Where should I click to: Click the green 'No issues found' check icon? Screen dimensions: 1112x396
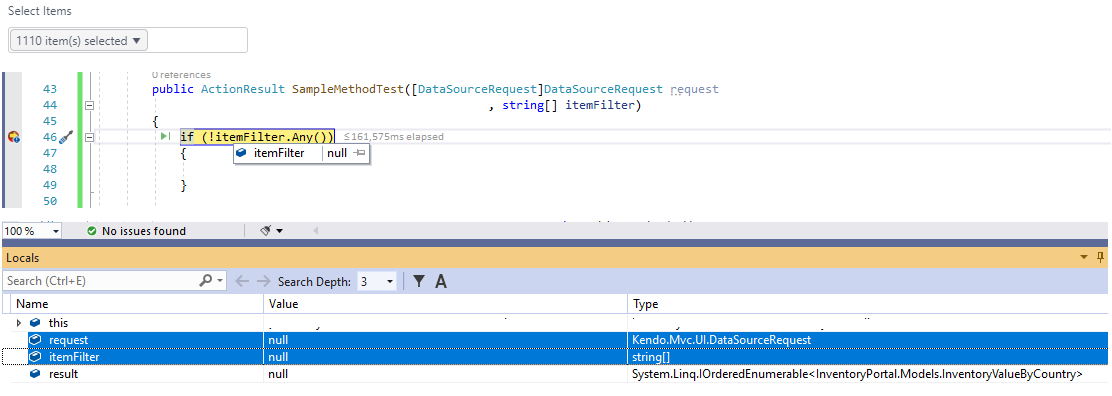click(91, 231)
